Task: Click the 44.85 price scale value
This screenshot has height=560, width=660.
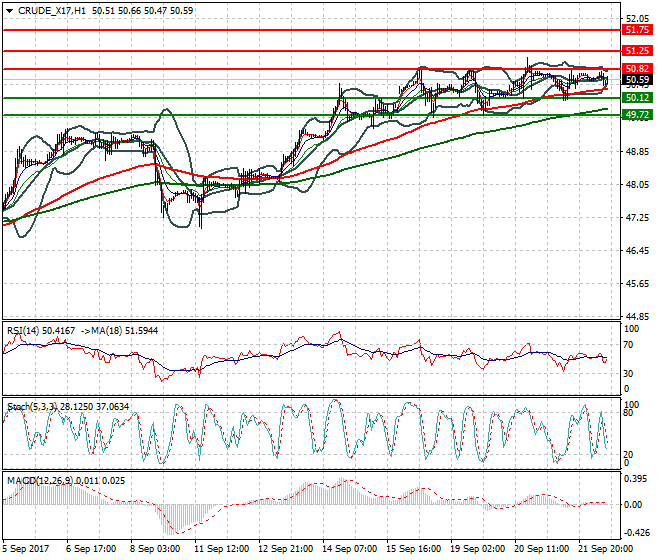Action: click(x=637, y=317)
